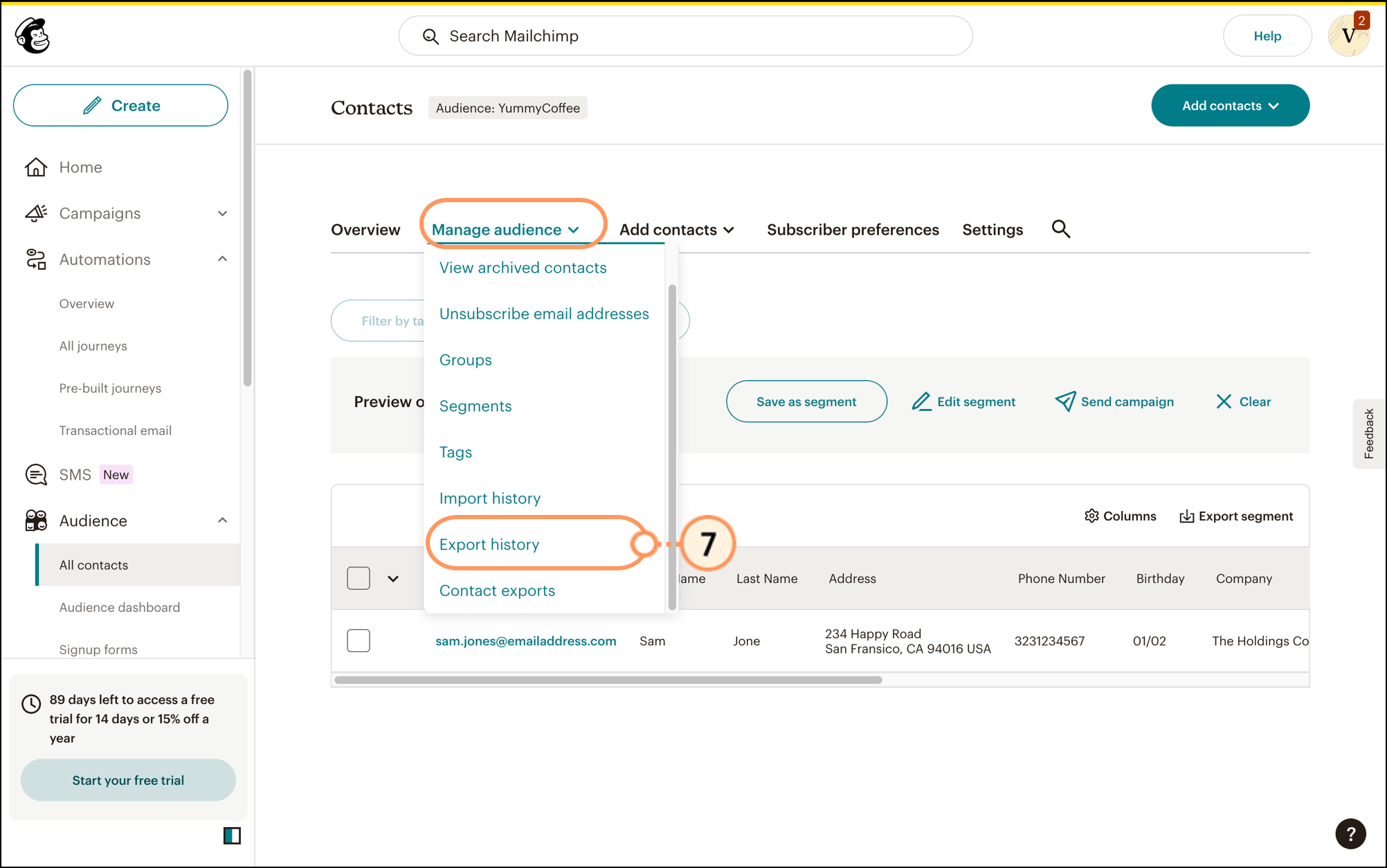The image size is (1387, 868).
Task: Click the magnifier icon in search bar
Action: (x=430, y=36)
